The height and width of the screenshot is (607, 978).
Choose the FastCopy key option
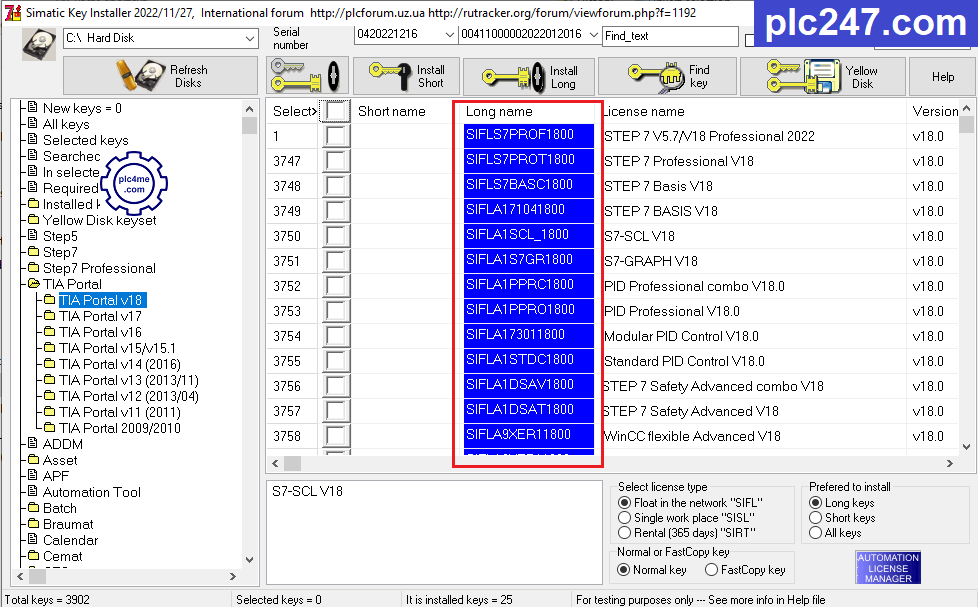(711, 570)
